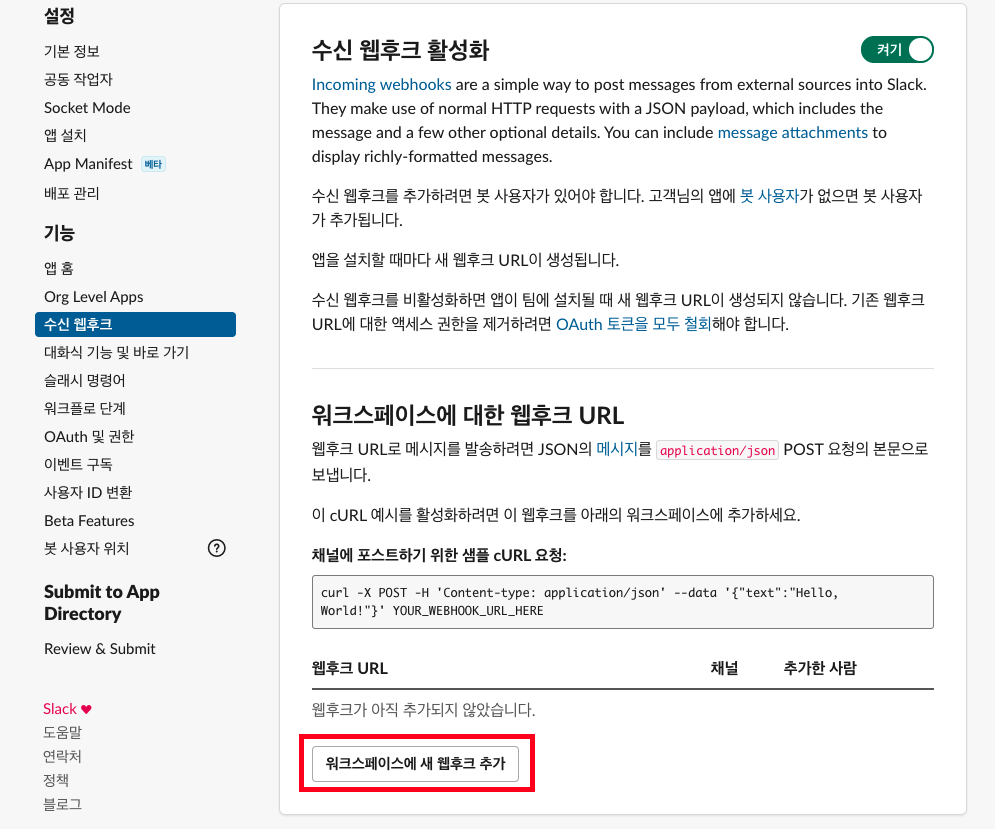Click the 채널 column header
995x829 pixels.
click(x=724, y=668)
